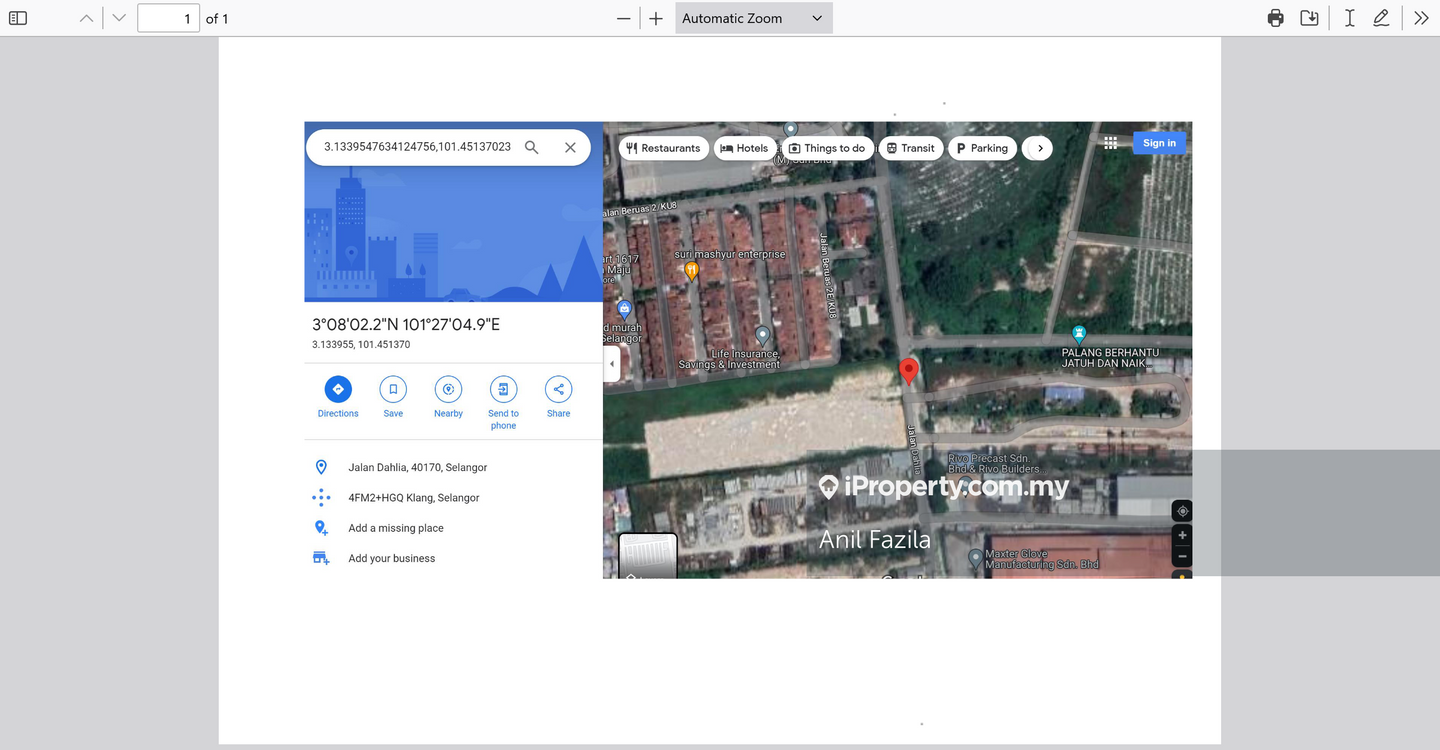Click the Sign in button
The width and height of the screenshot is (1440, 750).
point(1159,143)
